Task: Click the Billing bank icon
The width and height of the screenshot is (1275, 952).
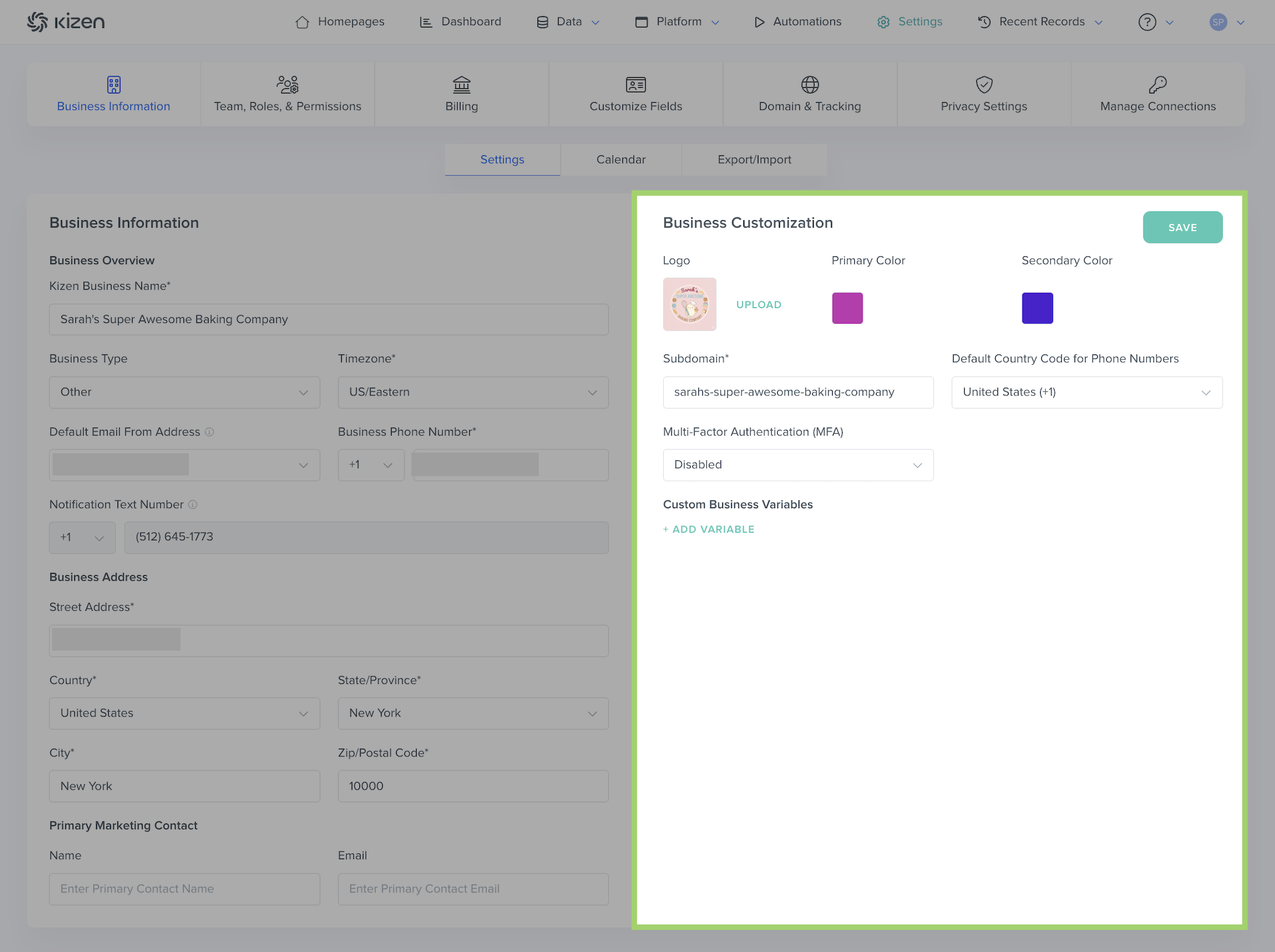Action: coord(462,85)
